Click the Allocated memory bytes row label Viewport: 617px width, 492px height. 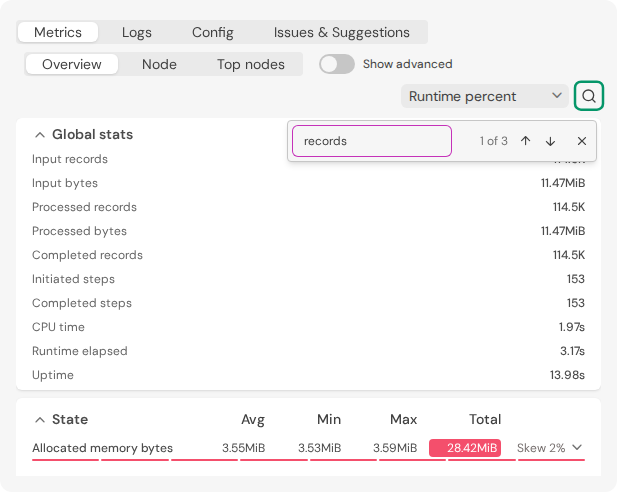click(x=102, y=448)
